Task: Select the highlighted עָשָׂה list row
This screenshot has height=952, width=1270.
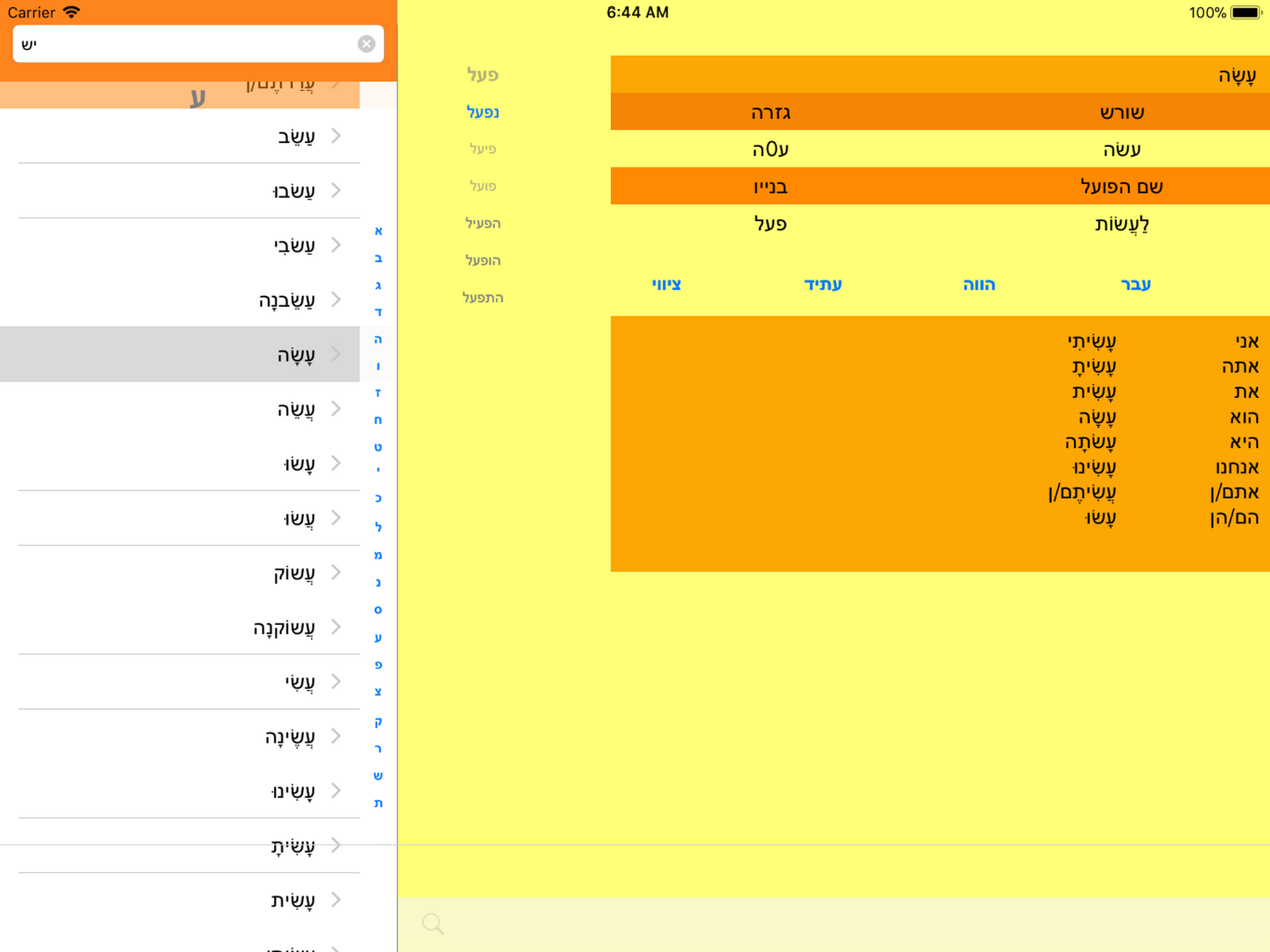Action: click(180, 354)
